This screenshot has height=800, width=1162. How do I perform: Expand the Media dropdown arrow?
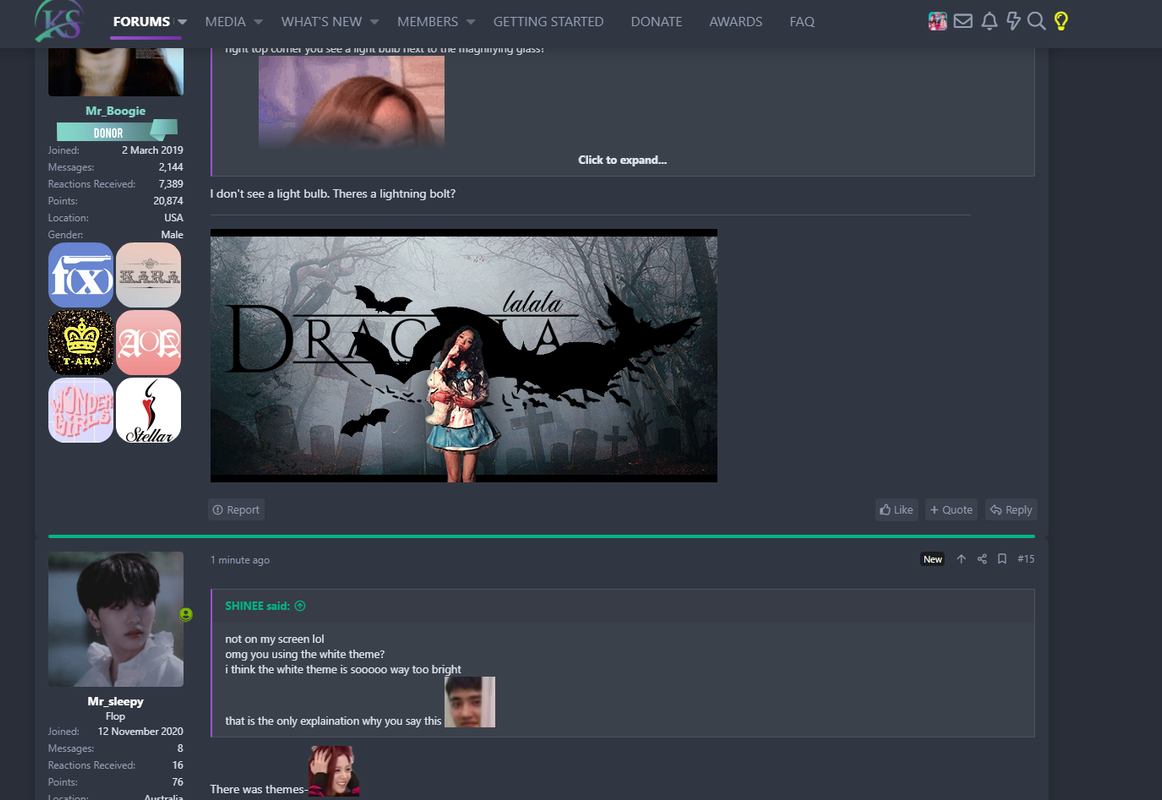click(258, 22)
